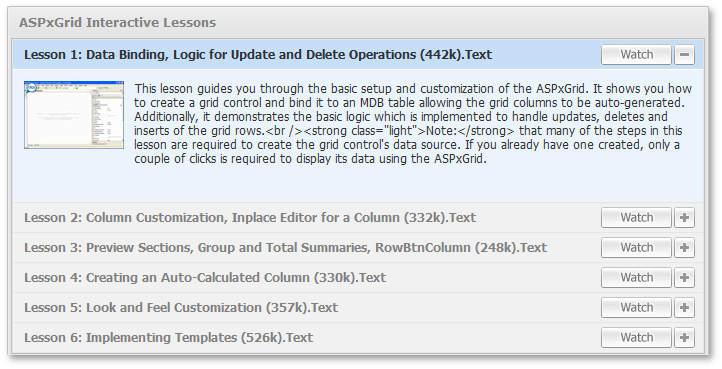Select Lesson 3 Preview Sections header
The width and height of the screenshot is (722, 369).
click(x=285, y=247)
